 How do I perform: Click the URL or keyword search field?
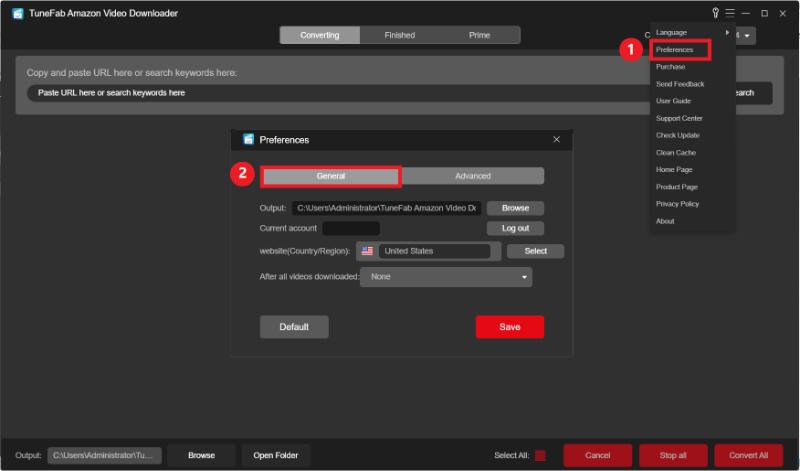pos(337,93)
